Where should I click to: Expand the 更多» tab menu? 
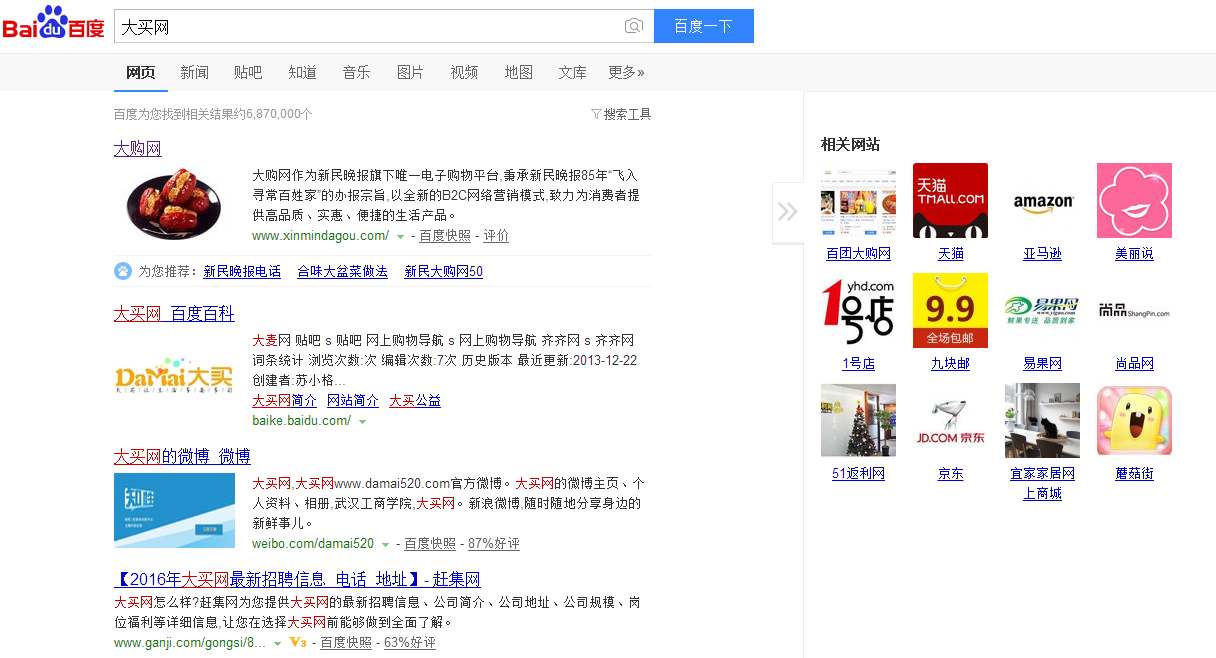click(626, 72)
